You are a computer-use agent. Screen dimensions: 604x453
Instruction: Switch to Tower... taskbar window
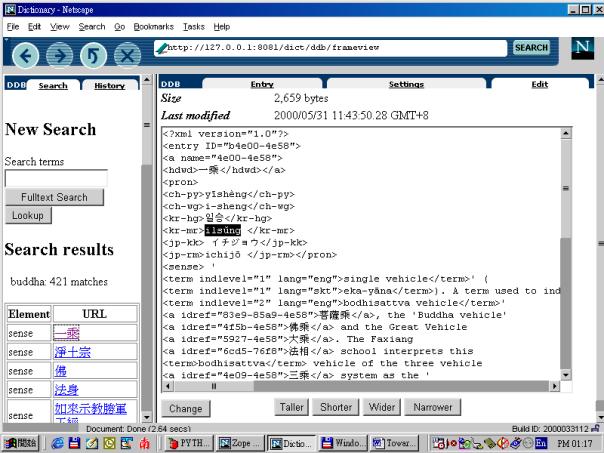click(393, 443)
